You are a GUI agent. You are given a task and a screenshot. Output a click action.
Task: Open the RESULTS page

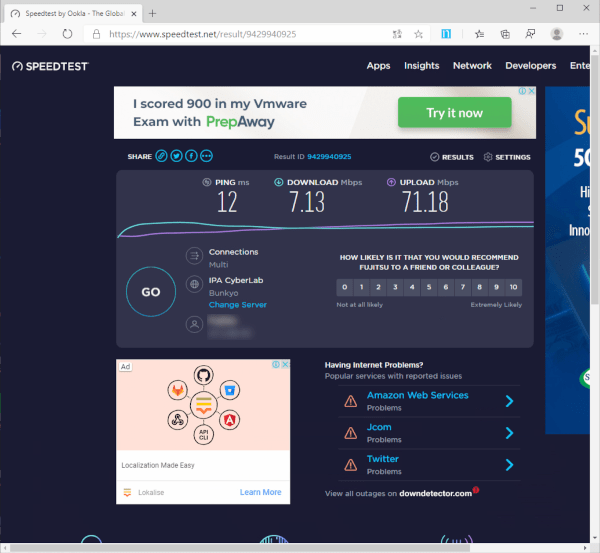[x=452, y=157]
